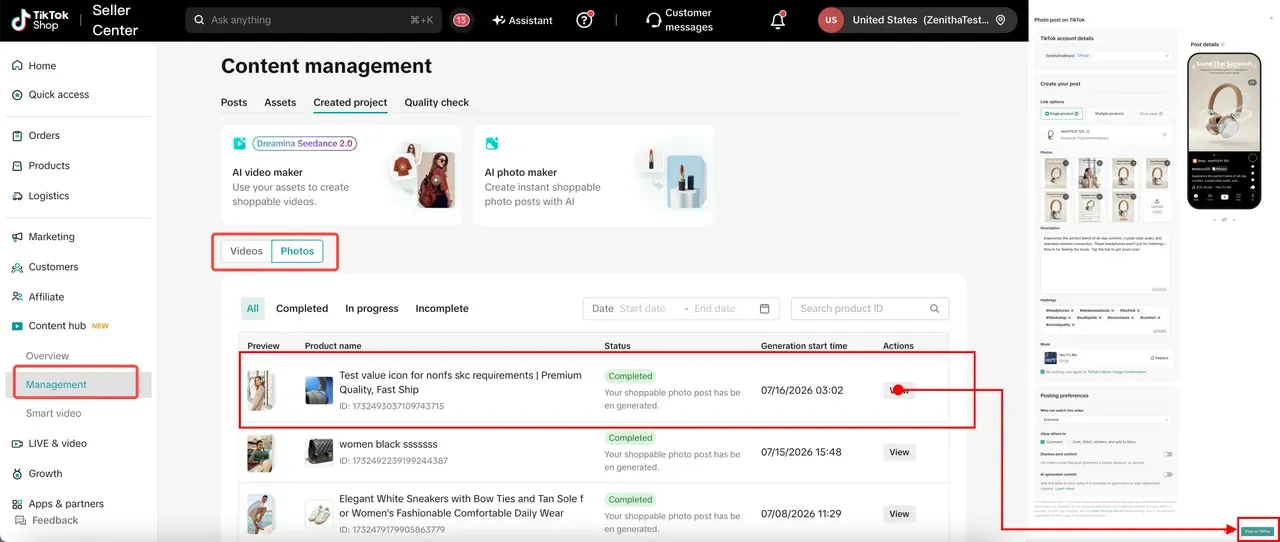
Task: Filter by In progress status
Action: pos(372,309)
